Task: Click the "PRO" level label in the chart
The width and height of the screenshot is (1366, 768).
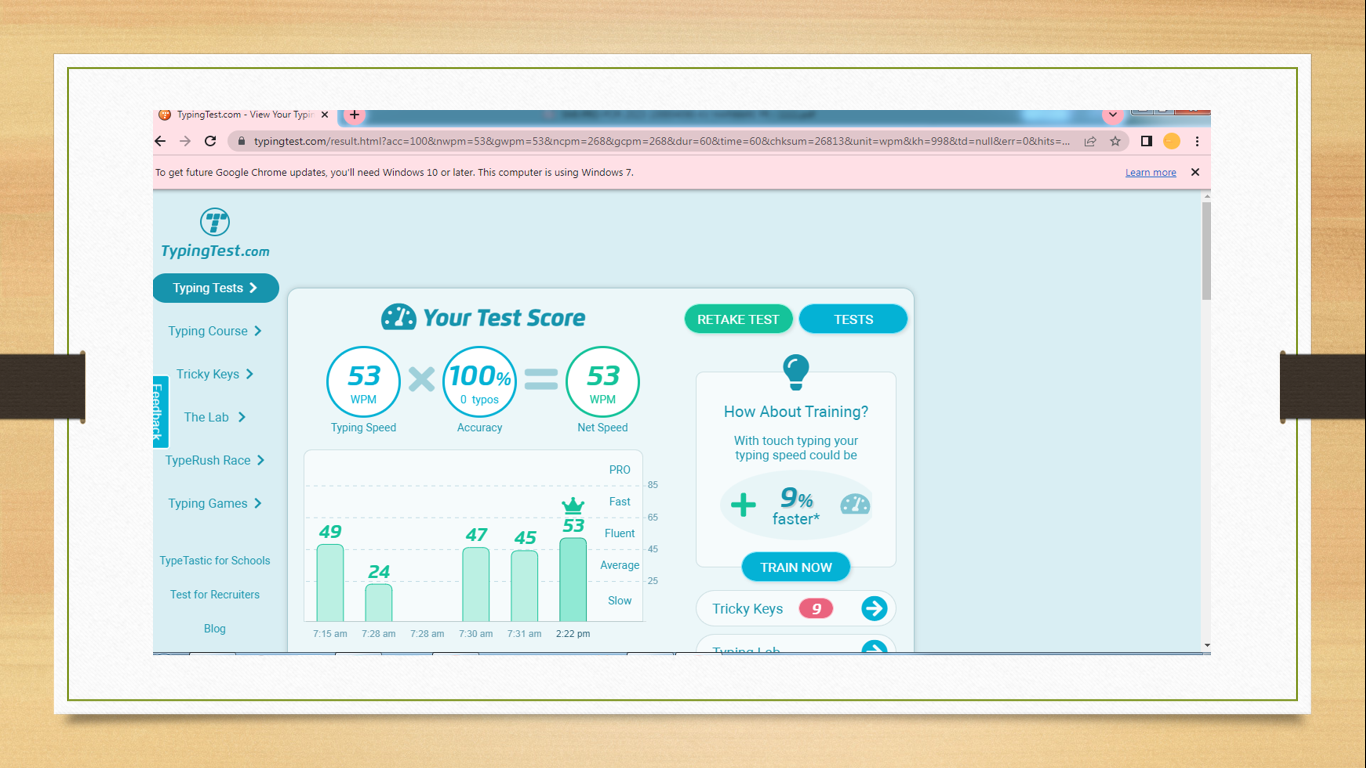Action: [620, 470]
